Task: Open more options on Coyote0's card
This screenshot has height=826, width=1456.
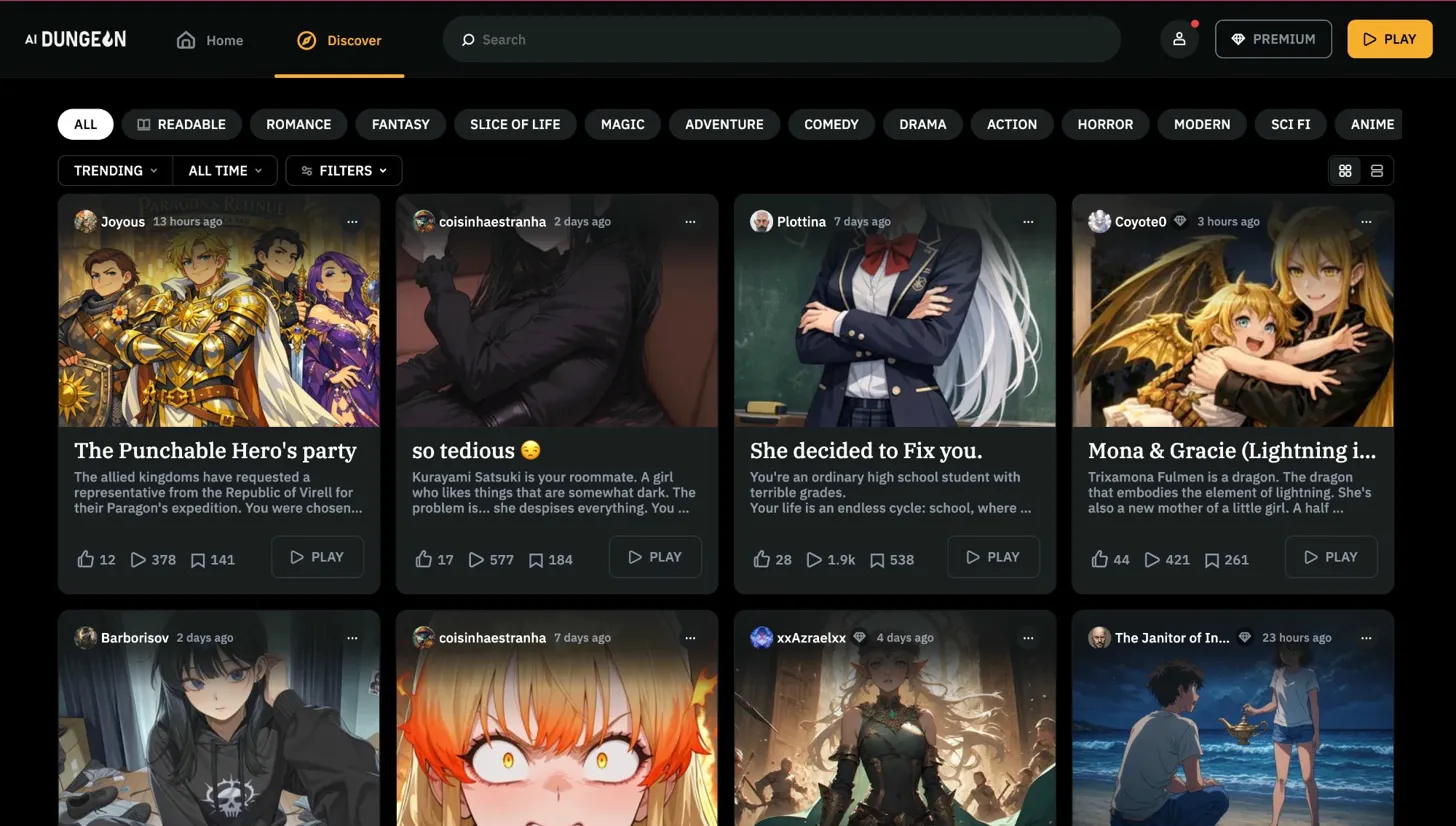Action: 1366,221
